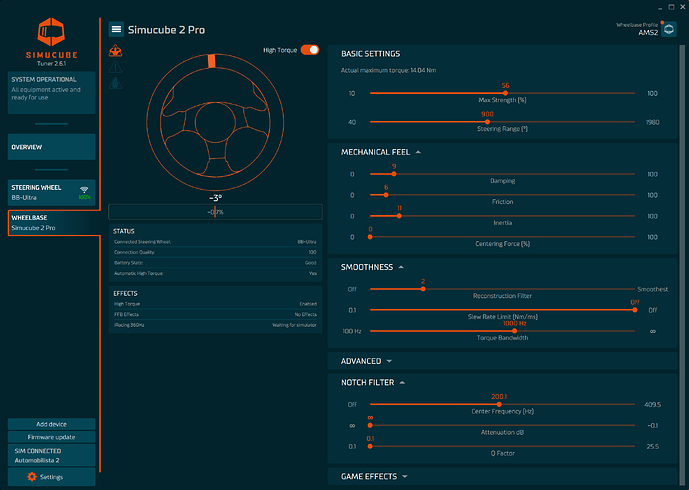Viewport: 689px width, 490px height.
Task: Toggle the High Torque switch
Action: (309, 49)
